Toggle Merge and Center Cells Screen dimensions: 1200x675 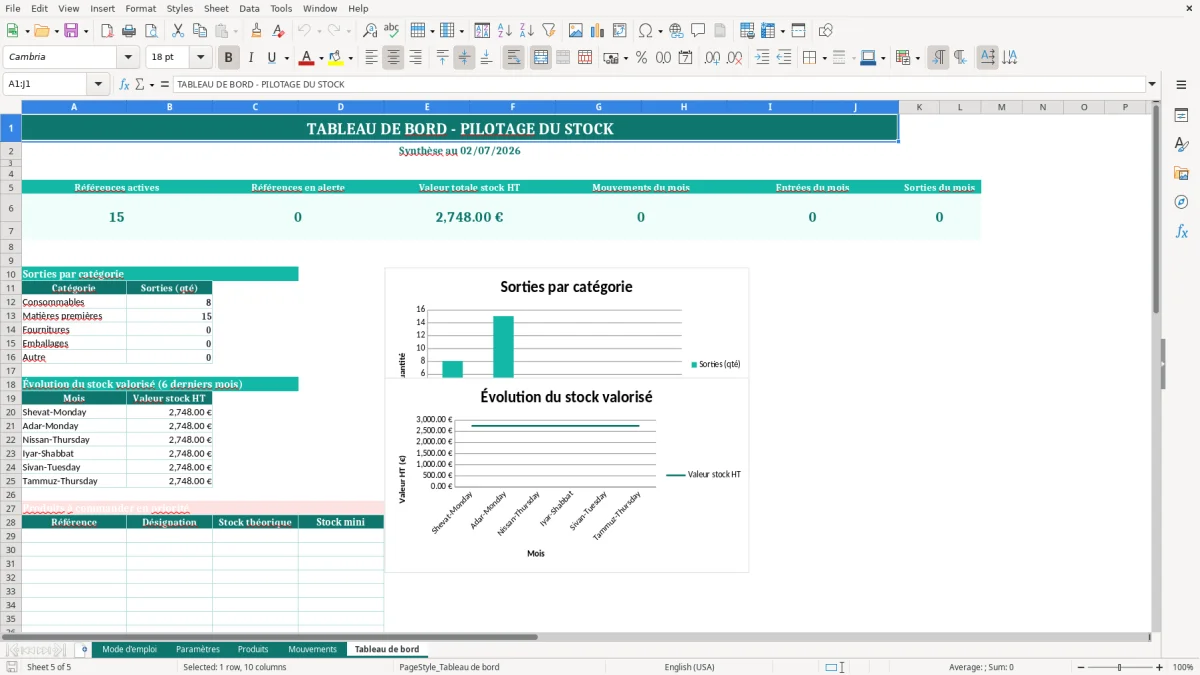pyautogui.click(x=541, y=58)
